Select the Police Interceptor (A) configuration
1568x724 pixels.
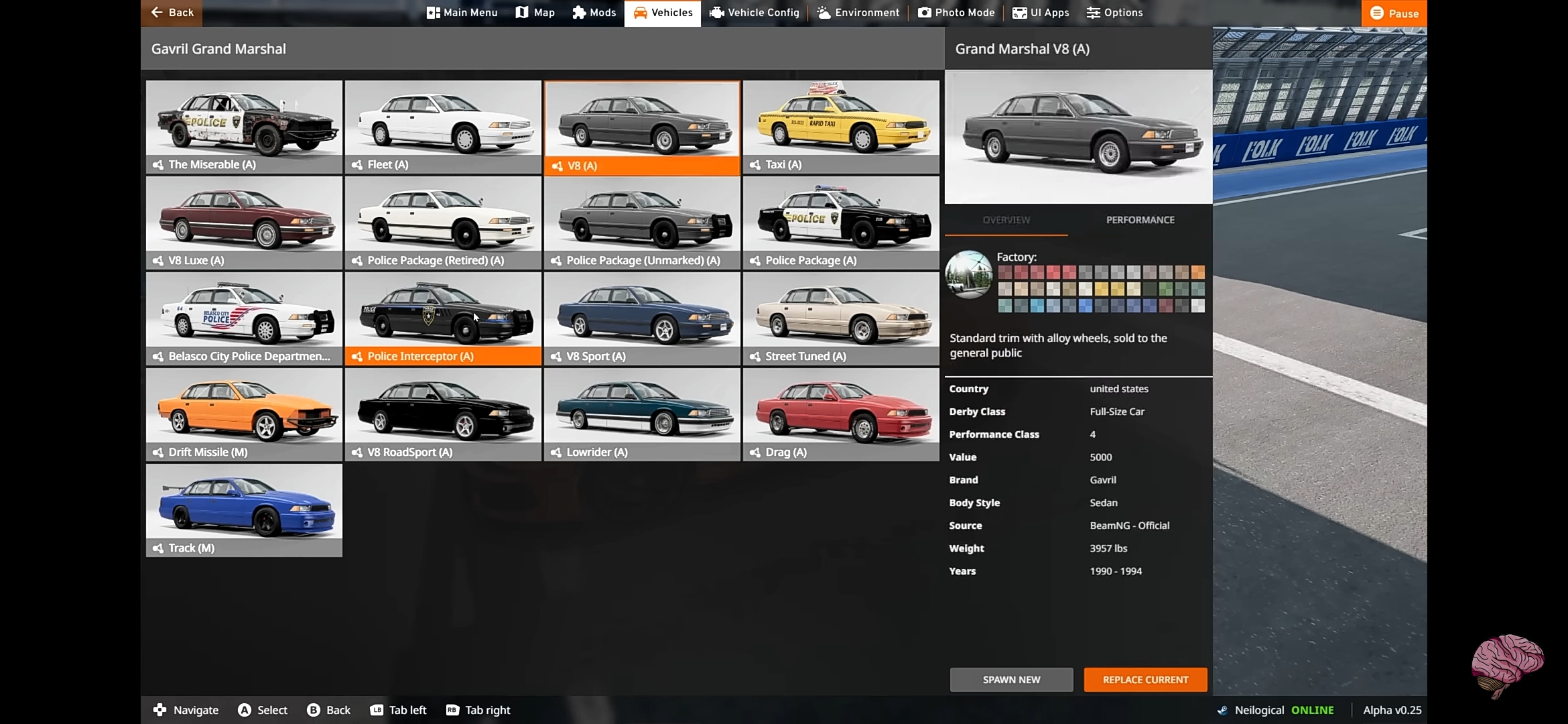point(443,319)
